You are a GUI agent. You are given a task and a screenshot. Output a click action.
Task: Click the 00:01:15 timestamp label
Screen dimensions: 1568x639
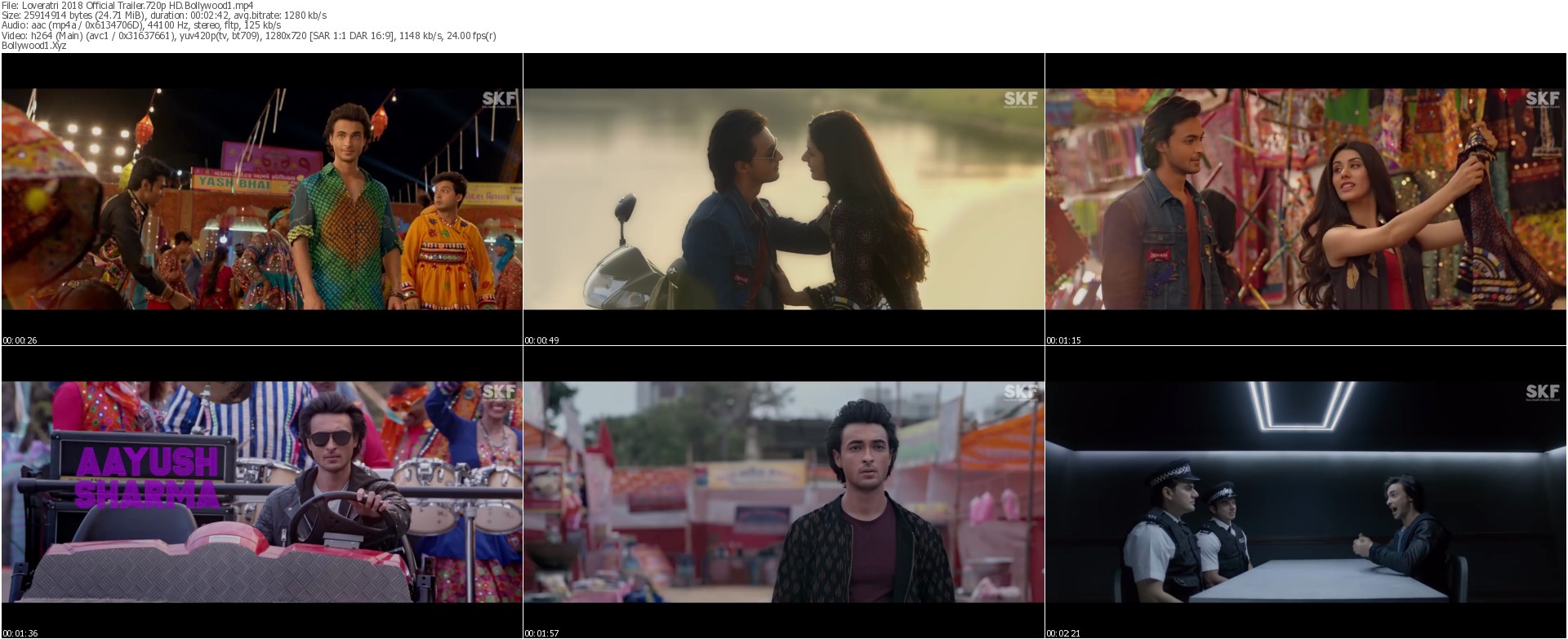pyautogui.click(x=1064, y=340)
